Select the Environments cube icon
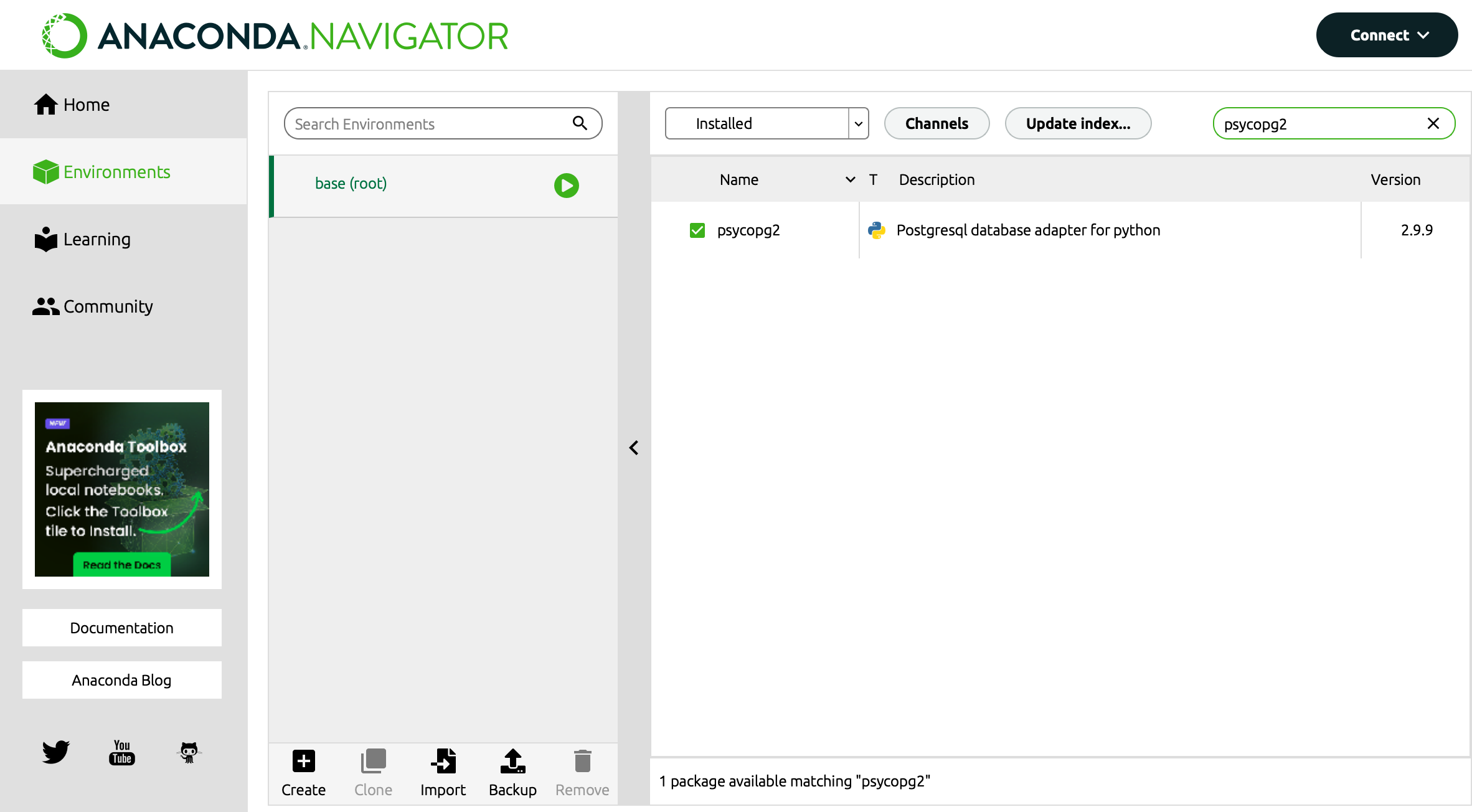 pos(43,170)
